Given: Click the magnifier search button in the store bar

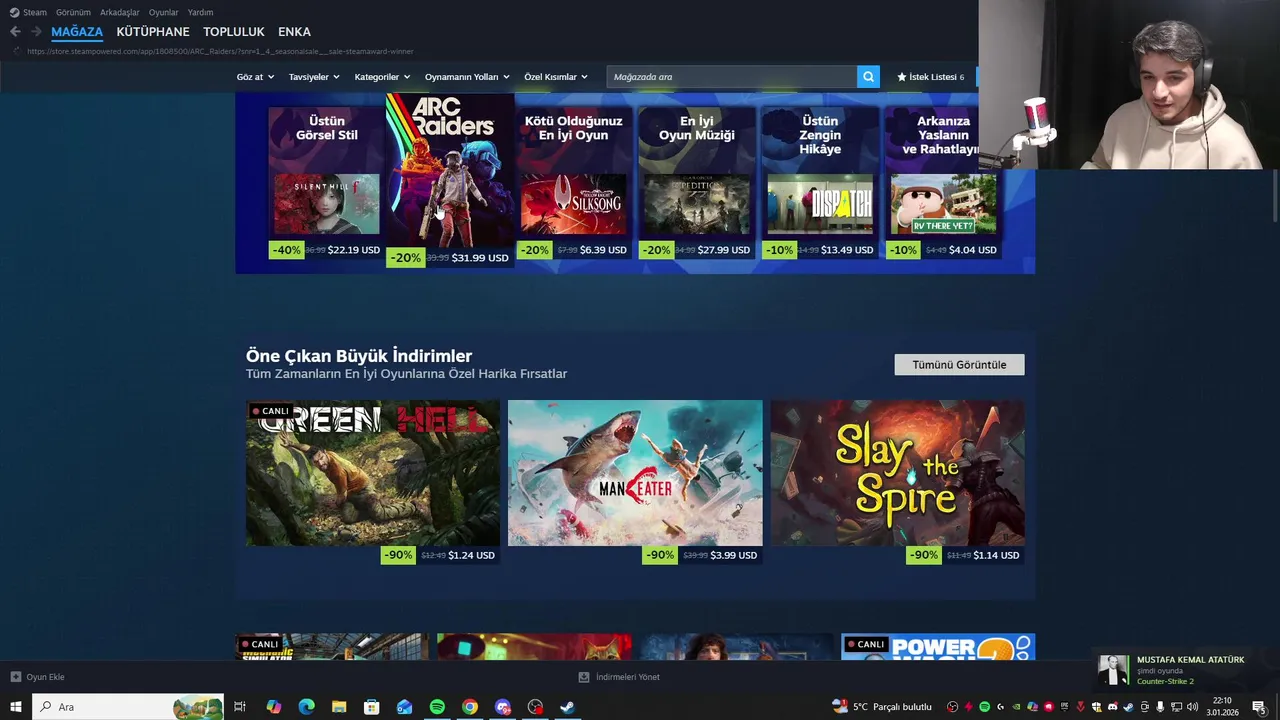Looking at the screenshot, I should [x=868, y=77].
